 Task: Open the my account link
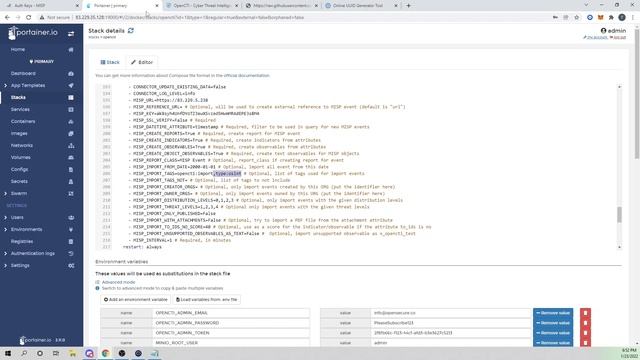pos(596,38)
